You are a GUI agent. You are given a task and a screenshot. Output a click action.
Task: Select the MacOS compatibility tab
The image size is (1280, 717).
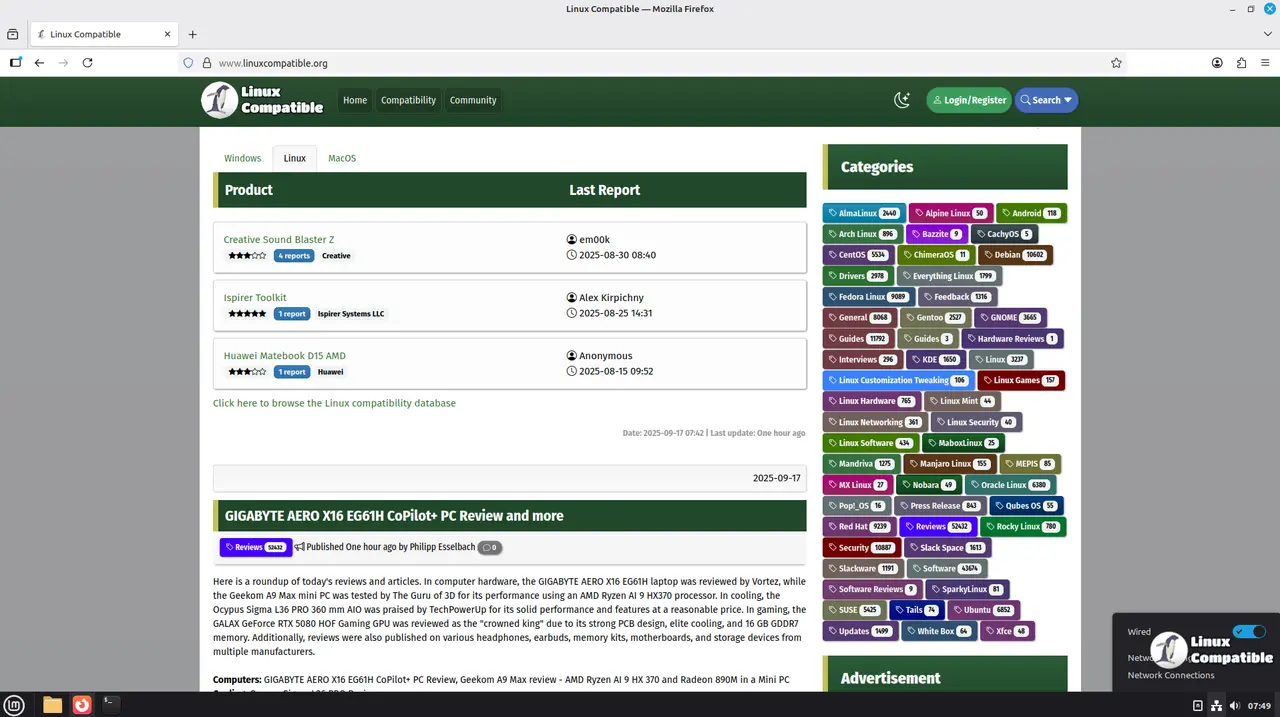coord(342,158)
